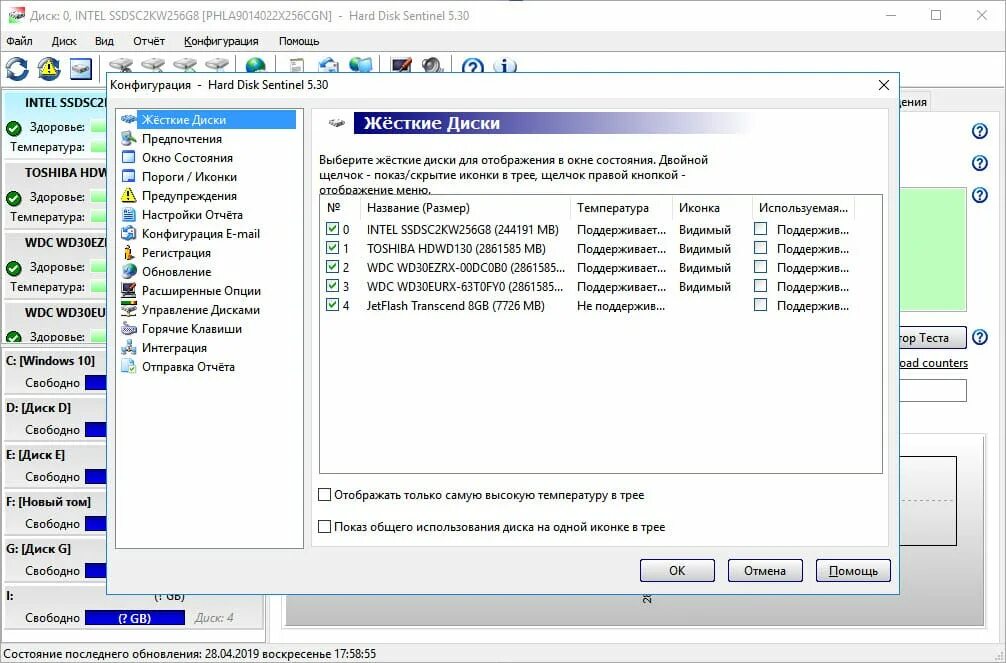This screenshot has height=663, width=1006.
Task: Click the globe with window toolbar icon
Action: point(361,65)
